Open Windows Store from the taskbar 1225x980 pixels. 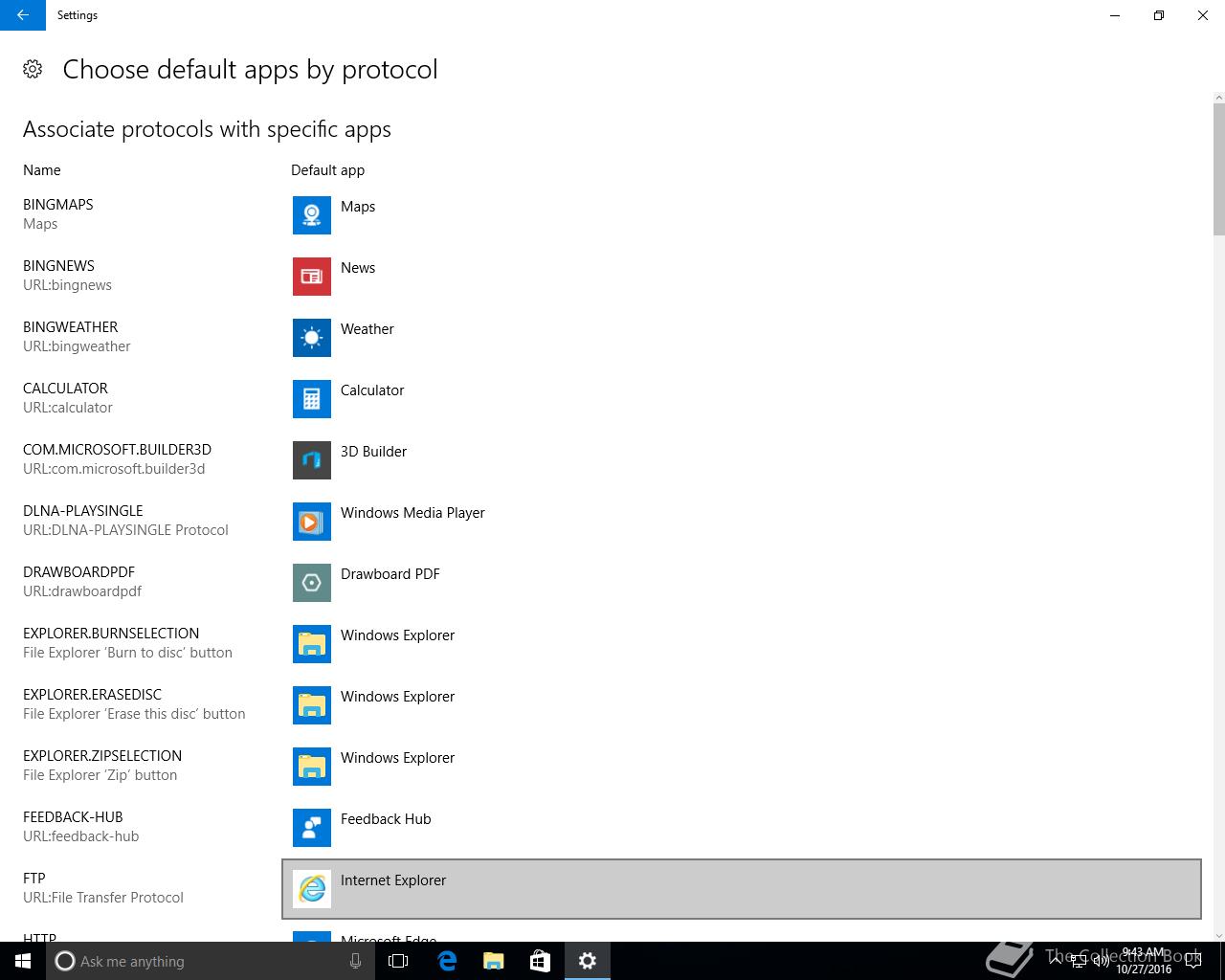click(x=541, y=961)
